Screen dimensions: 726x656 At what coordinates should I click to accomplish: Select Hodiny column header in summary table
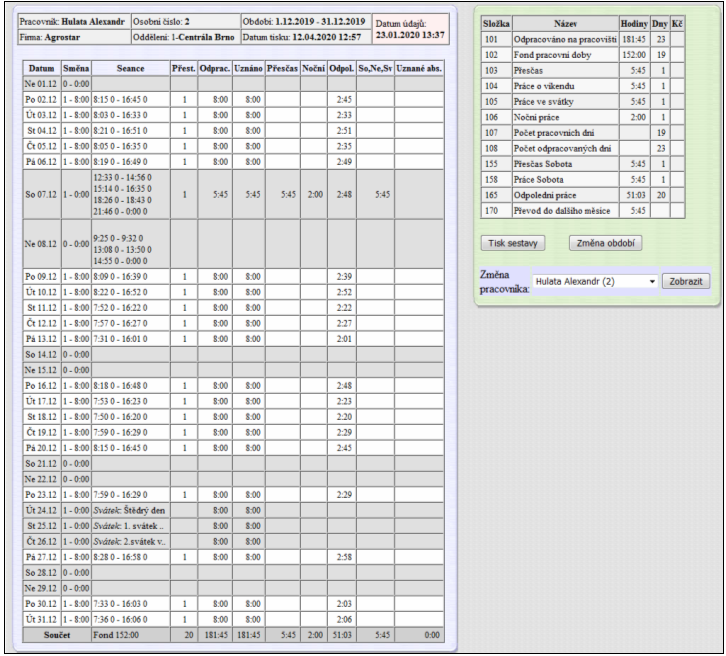click(x=634, y=24)
